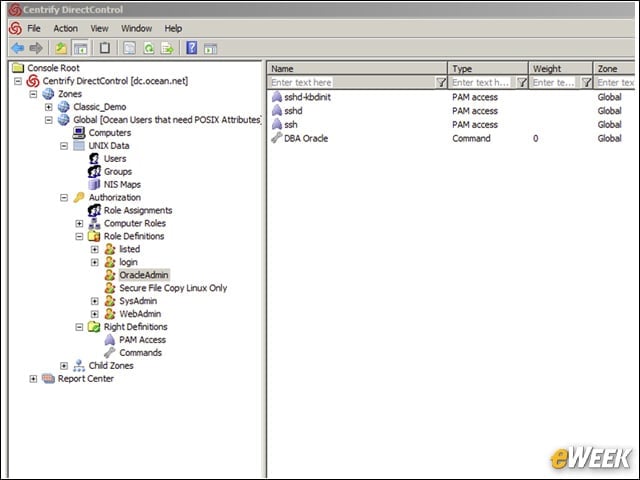
Task: Open the Window menu
Action: (136, 29)
